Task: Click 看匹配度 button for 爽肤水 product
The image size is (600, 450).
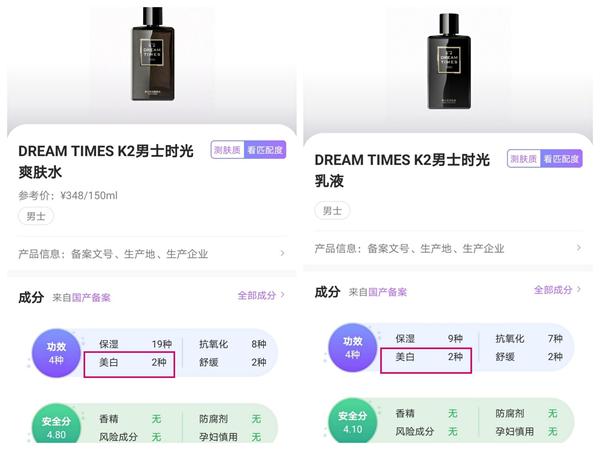Action: [265, 150]
